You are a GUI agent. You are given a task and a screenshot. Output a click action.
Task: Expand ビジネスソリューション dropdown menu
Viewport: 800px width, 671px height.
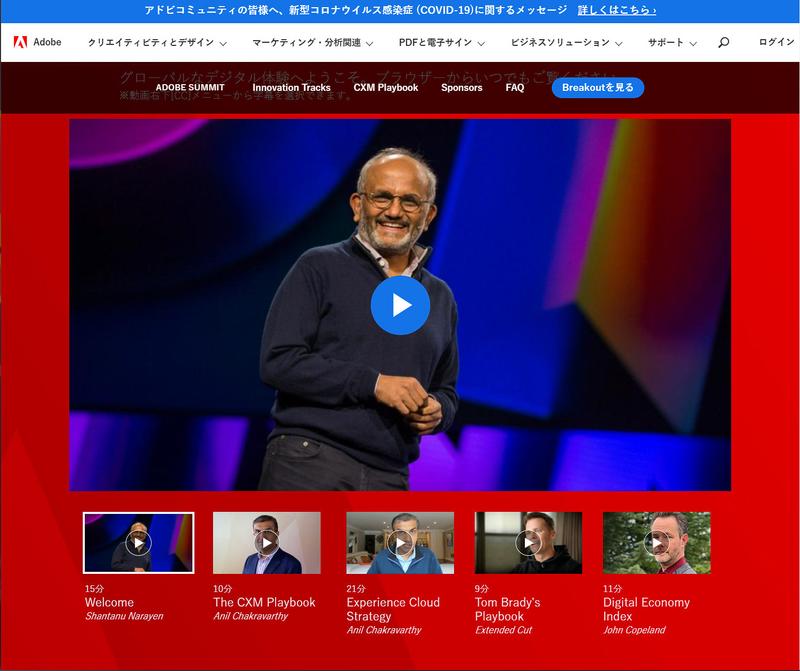pos(566,43)
